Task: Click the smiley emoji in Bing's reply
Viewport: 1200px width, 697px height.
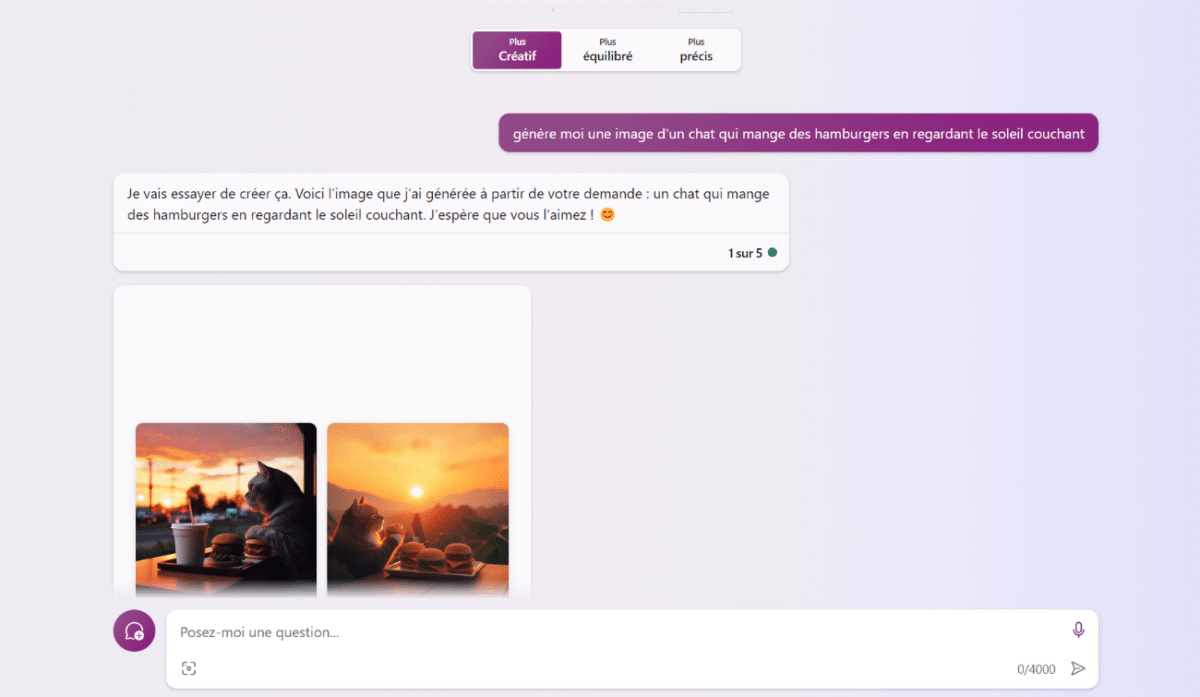Action: pos(607,214)
